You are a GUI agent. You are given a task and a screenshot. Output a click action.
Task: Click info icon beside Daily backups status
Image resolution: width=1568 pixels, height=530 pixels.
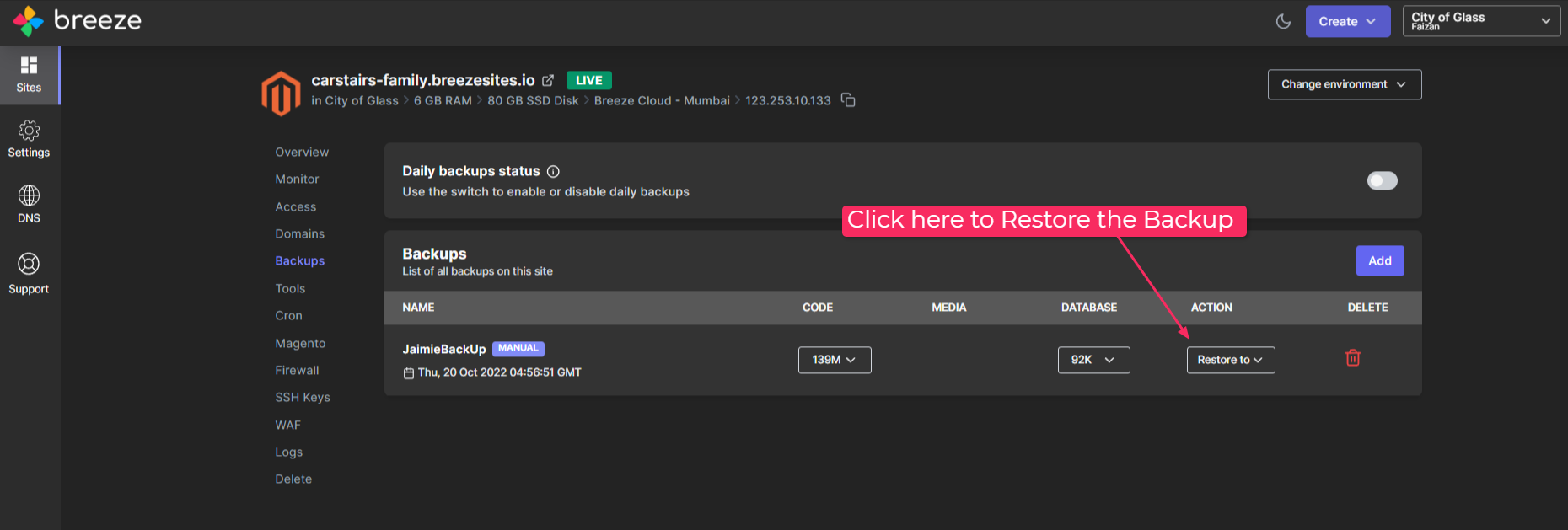553,171
